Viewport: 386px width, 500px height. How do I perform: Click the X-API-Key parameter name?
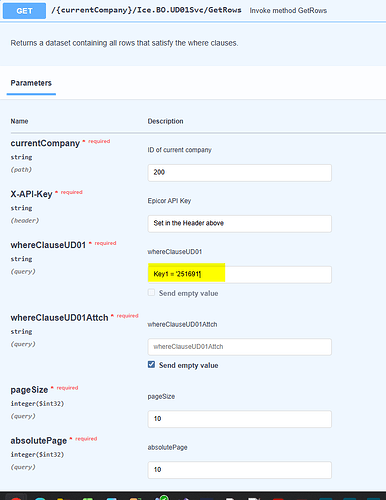(x=31, y=194)
